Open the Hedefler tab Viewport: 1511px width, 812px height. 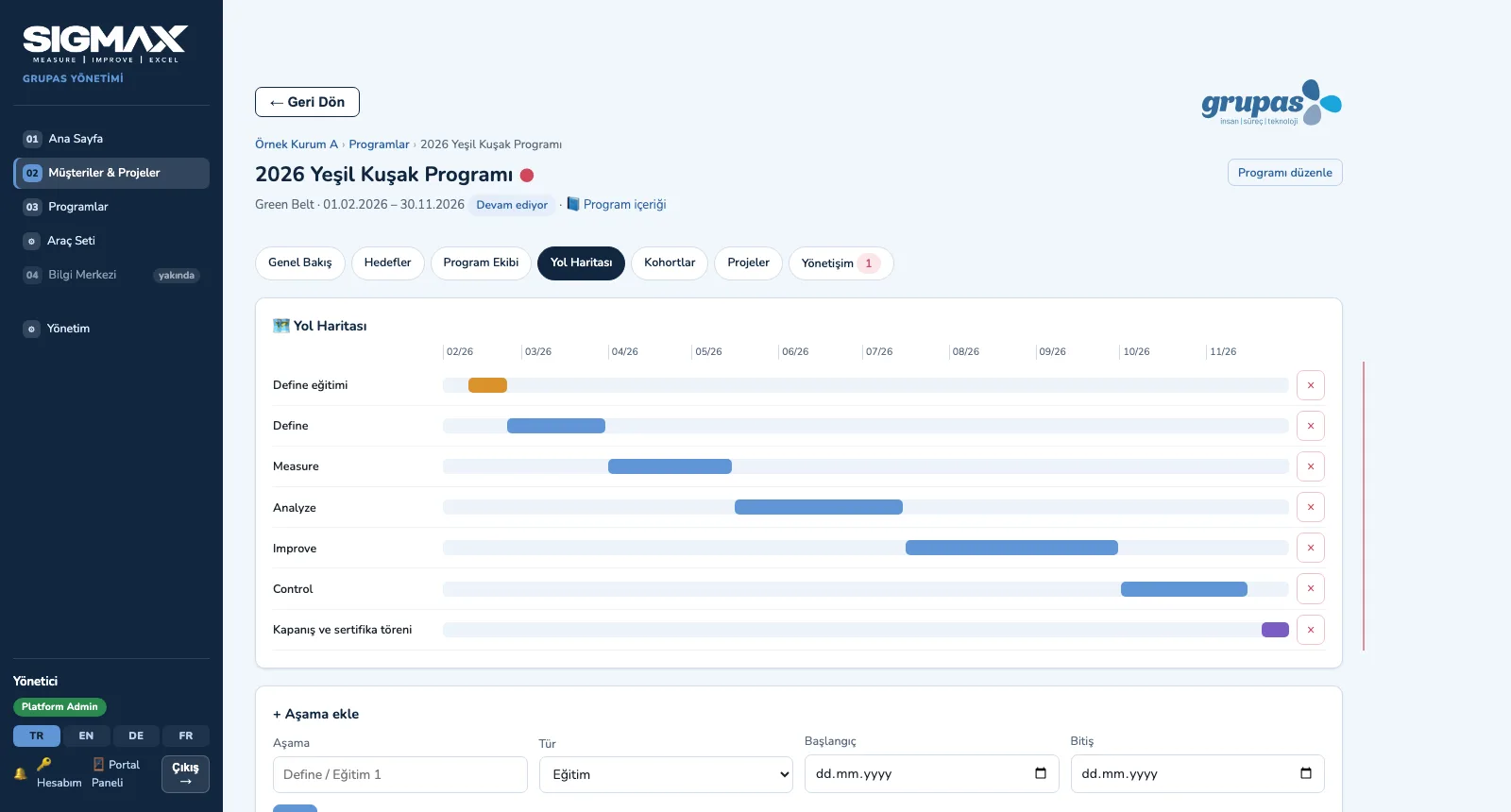(388, 263)
